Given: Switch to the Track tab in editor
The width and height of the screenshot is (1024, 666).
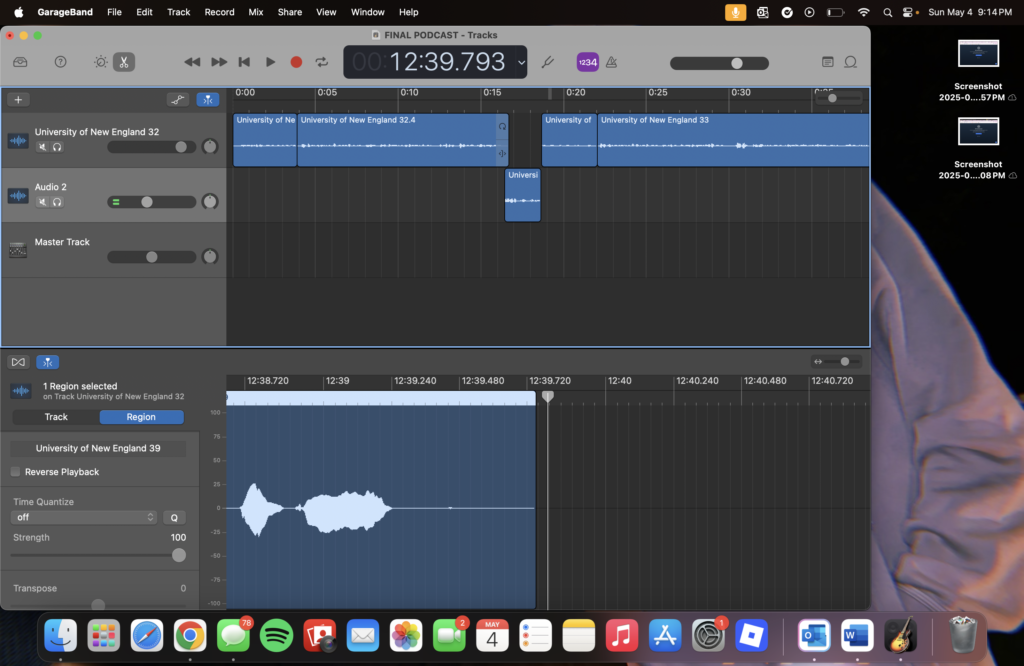Looking at the screenshot, I should click(x=56, y=417).
